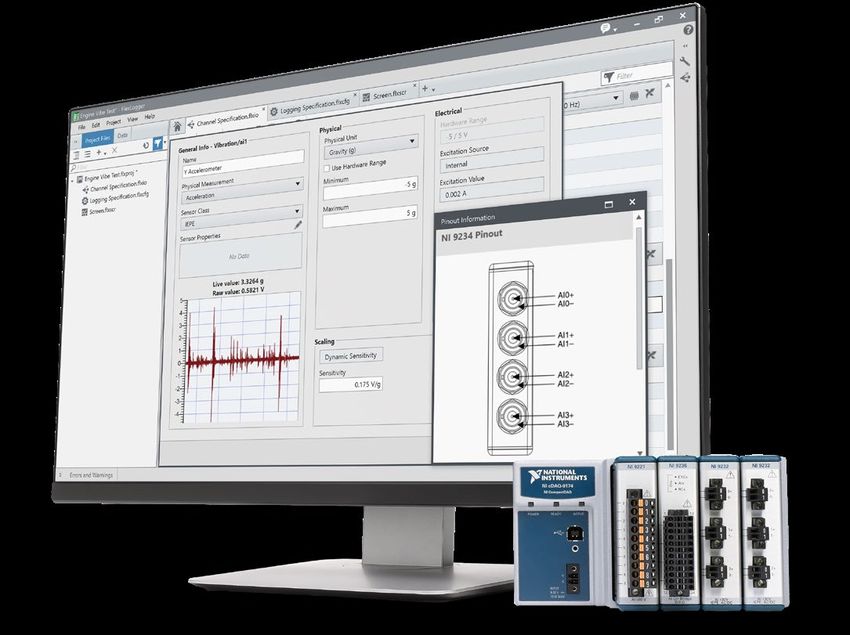
Task: Select the Screen.flxscr document tab
Action: tap(389, 93)
